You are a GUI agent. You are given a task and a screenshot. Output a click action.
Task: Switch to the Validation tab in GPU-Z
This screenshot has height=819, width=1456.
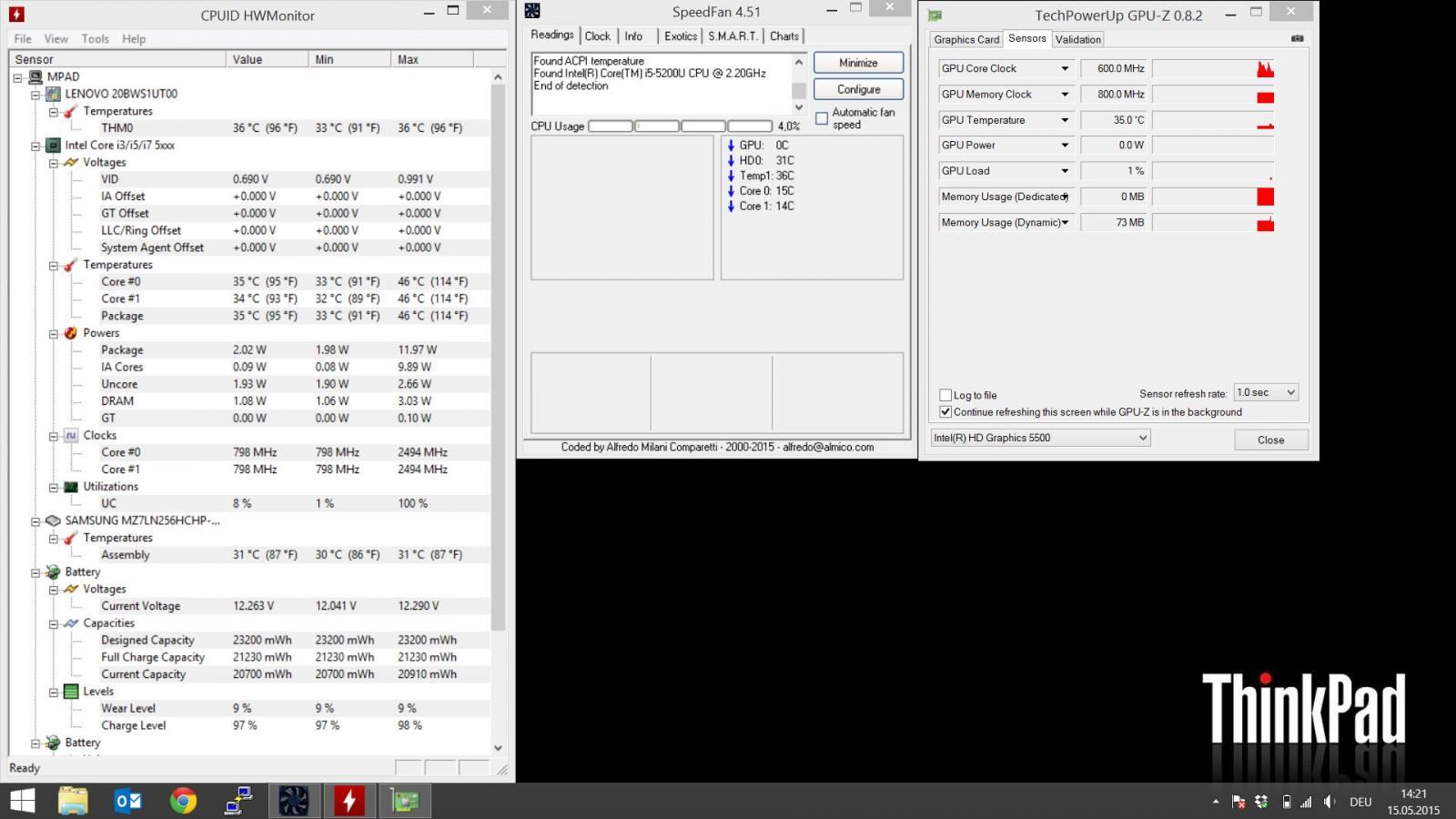point(1078,39)
